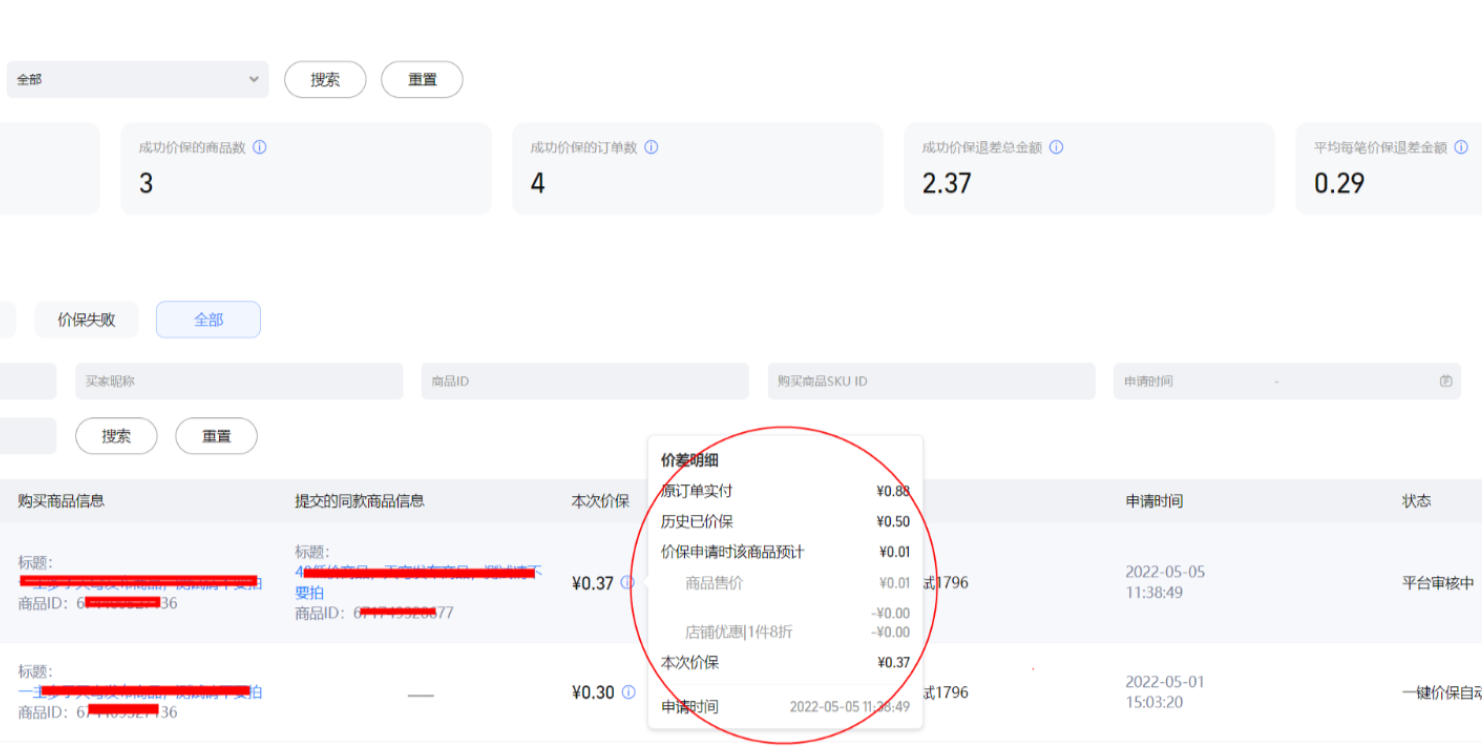The image size is (1482, 746).
Task: Open the 申请时间 date range field
Action: (x=1287, y=381)
